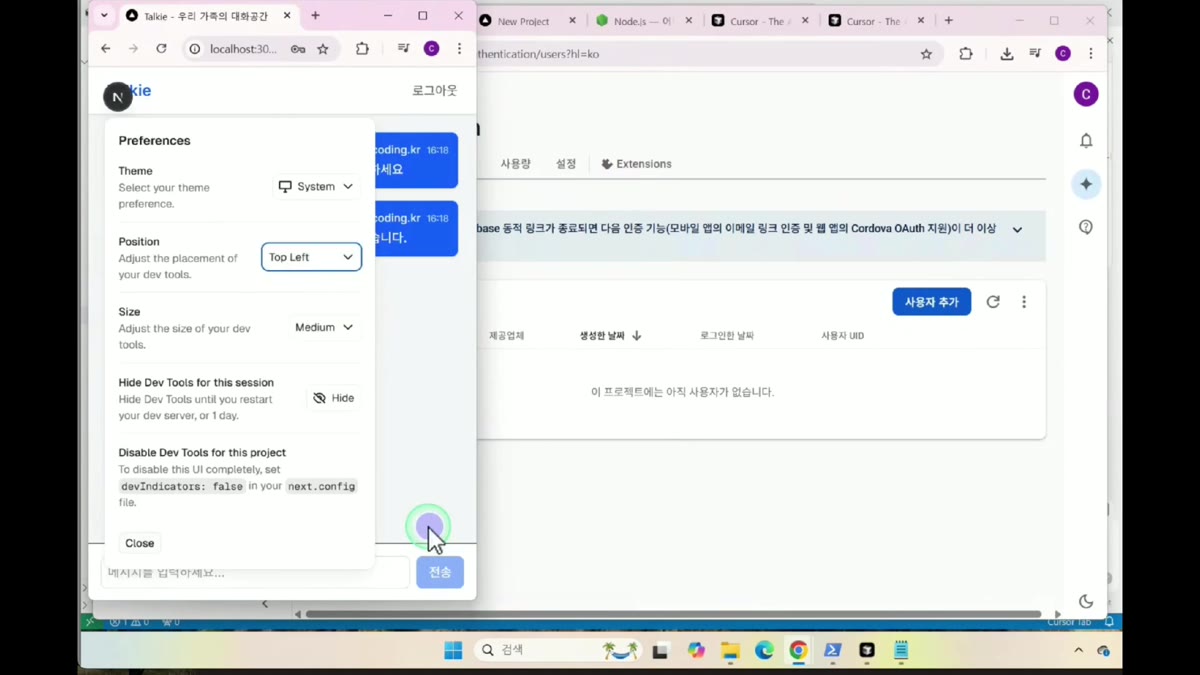Click Firebase address bar URL
1200x675 pixels.
[540, 54]
